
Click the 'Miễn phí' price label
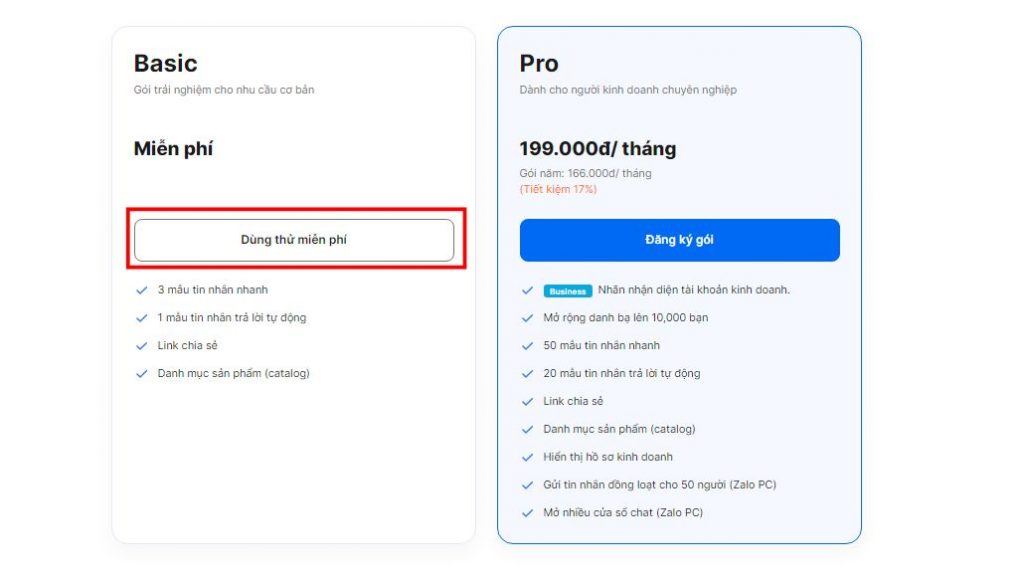tap(172, 146)
